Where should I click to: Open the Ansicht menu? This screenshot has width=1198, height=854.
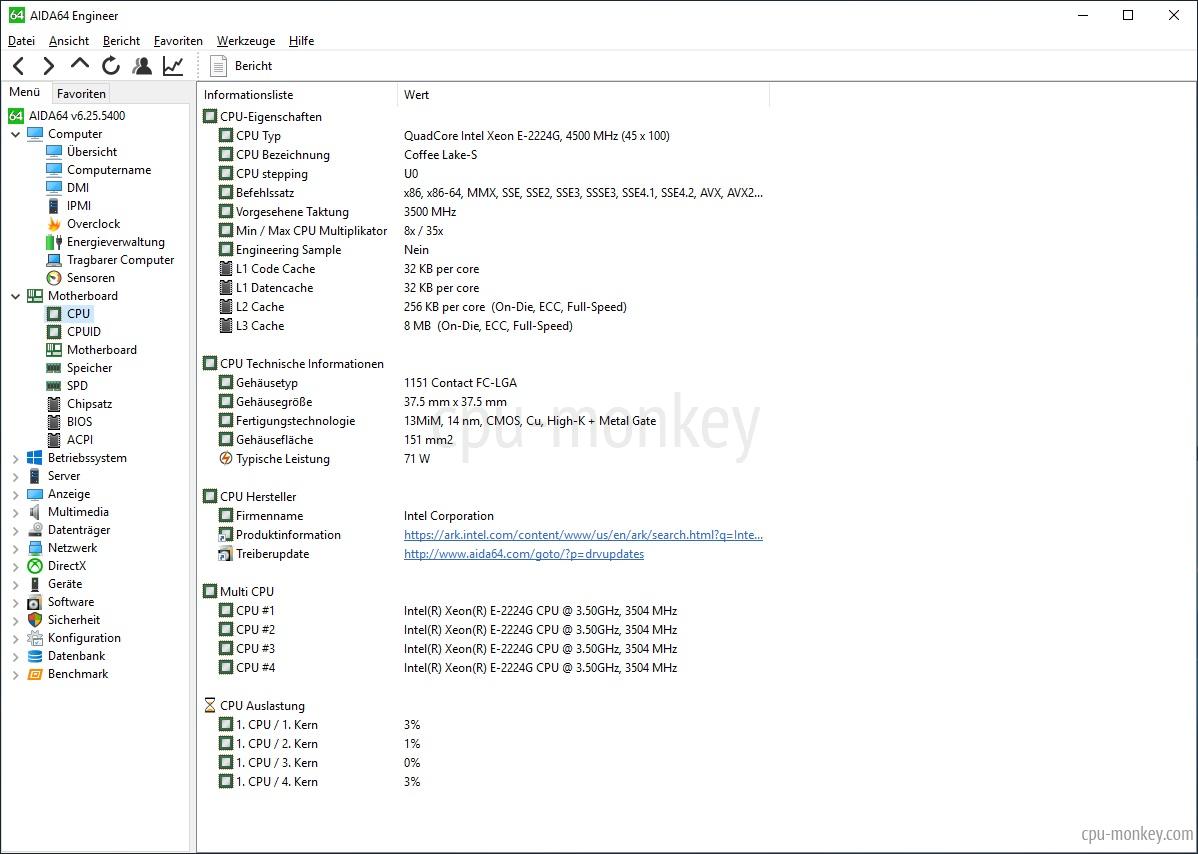69,40
